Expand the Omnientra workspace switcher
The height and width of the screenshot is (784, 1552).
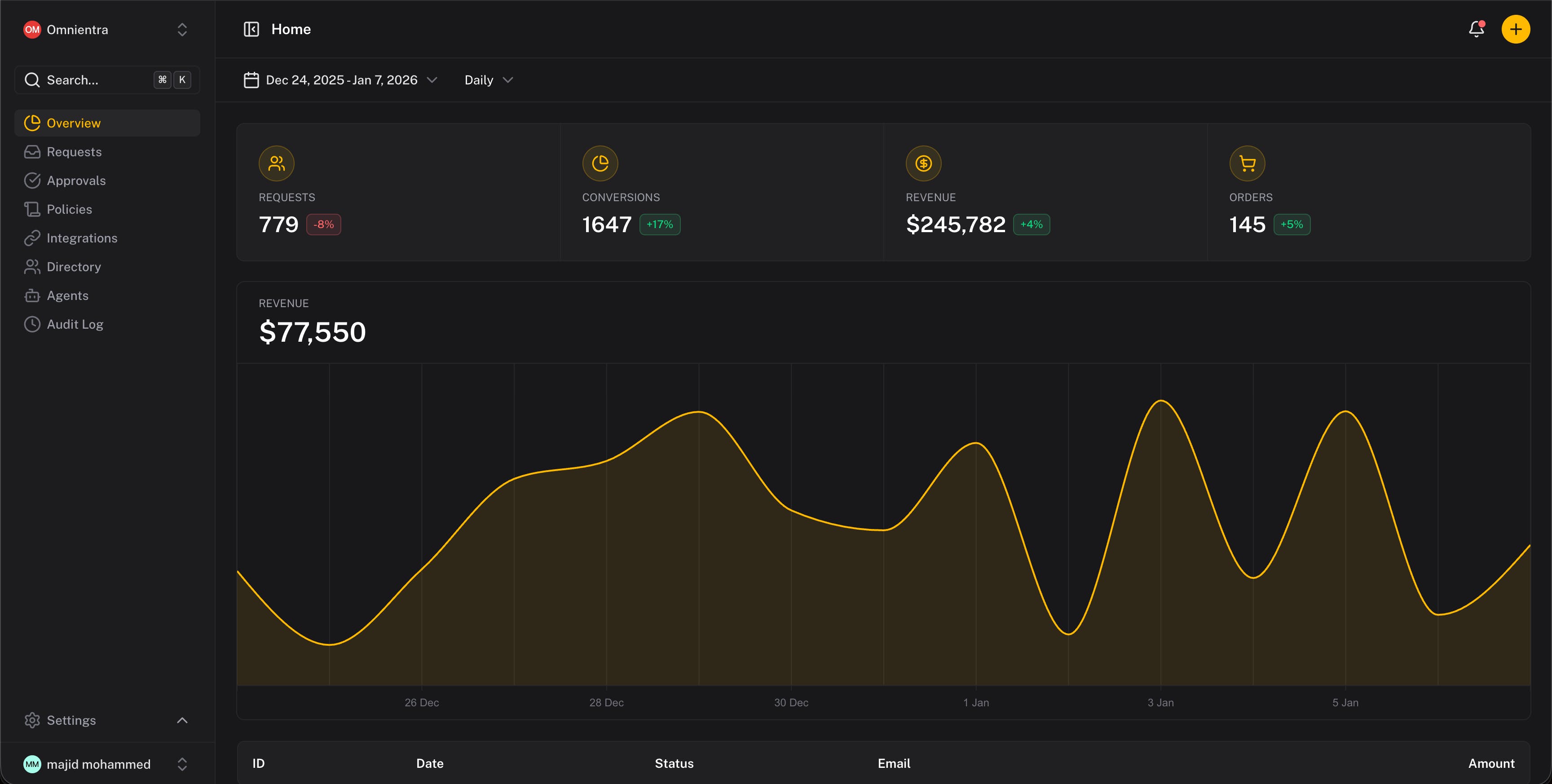(x=182, y=30)
